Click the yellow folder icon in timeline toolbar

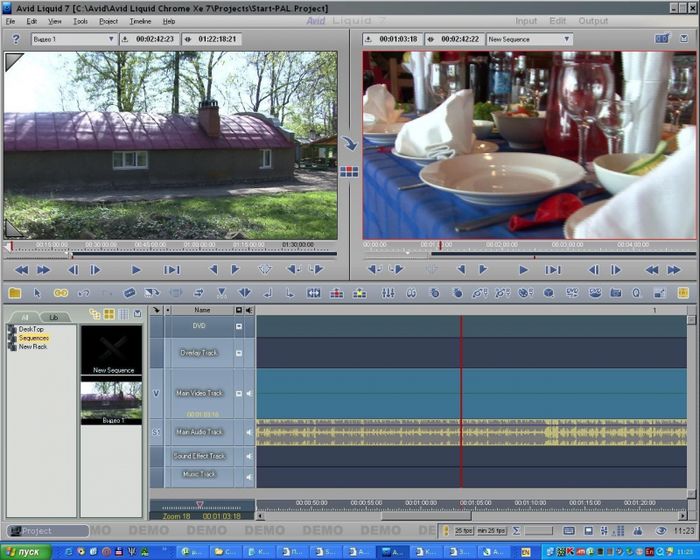tap(14, 293)
